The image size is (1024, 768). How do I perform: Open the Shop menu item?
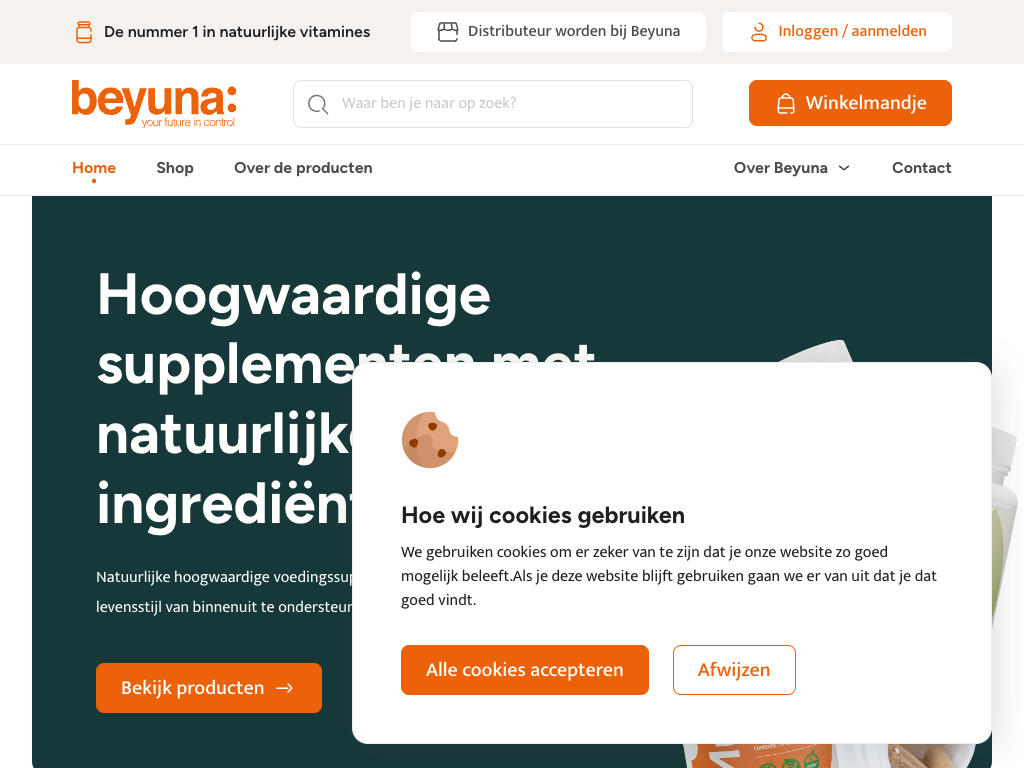click(175, 168)
